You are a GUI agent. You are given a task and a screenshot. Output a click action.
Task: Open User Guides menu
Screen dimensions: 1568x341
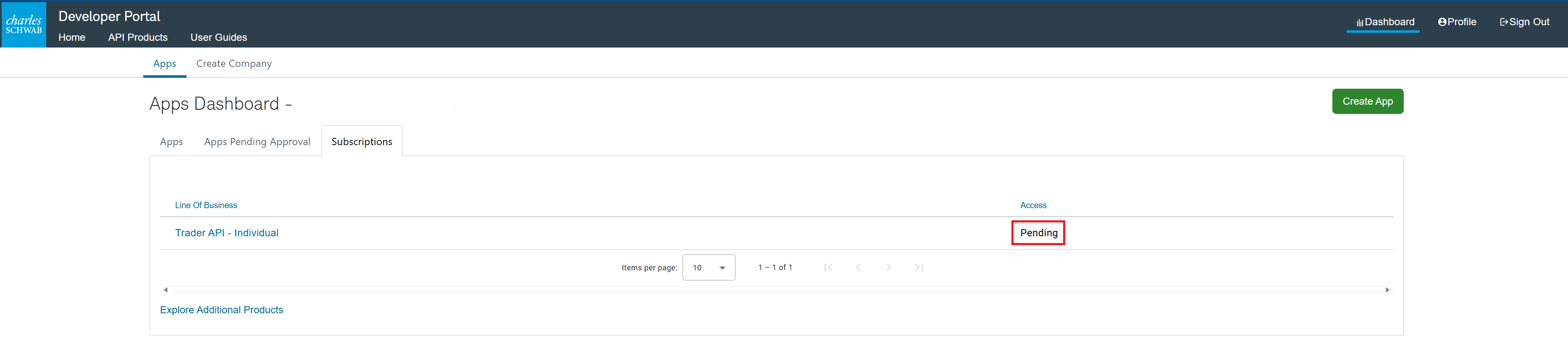(218, 37)
